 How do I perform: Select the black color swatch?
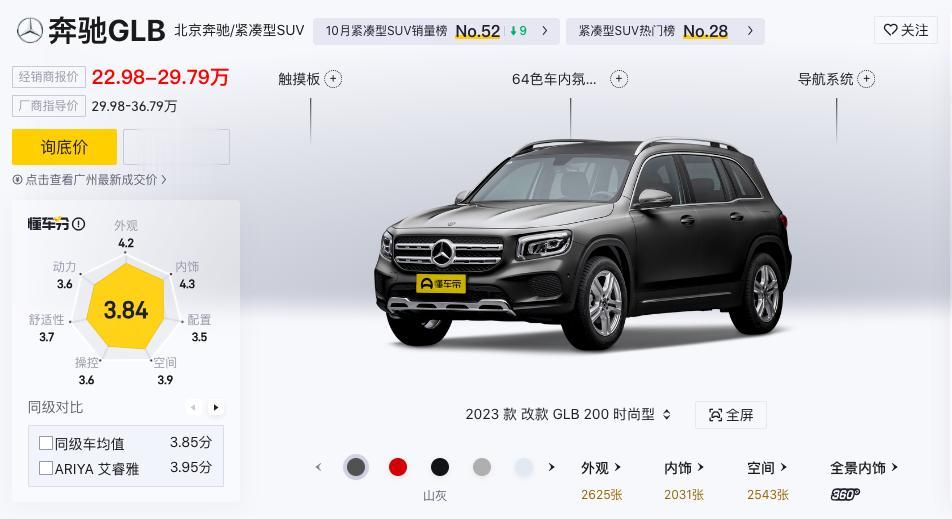(x=440, y=467)
